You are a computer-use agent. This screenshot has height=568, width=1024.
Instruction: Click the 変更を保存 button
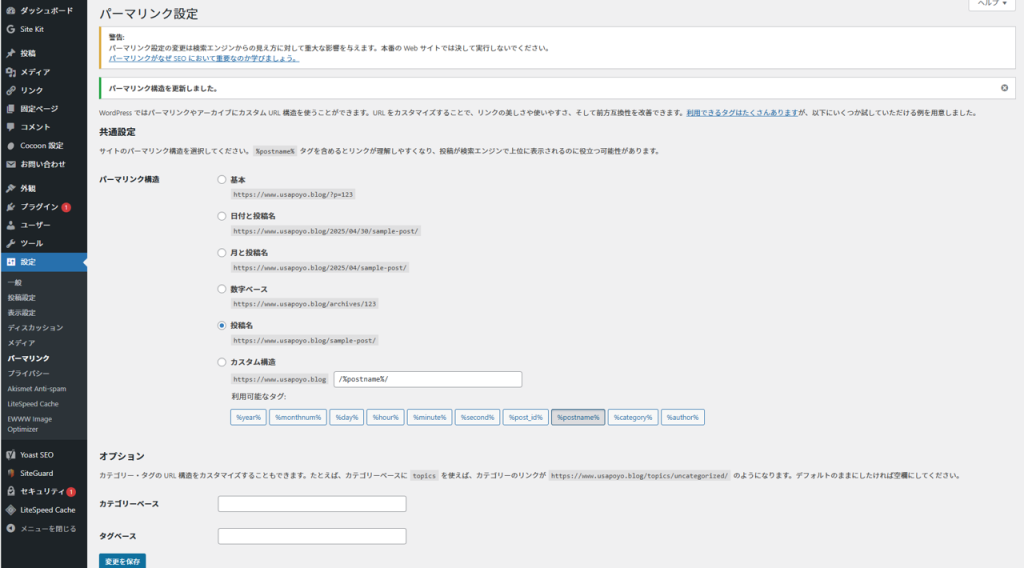pos(122,561)
